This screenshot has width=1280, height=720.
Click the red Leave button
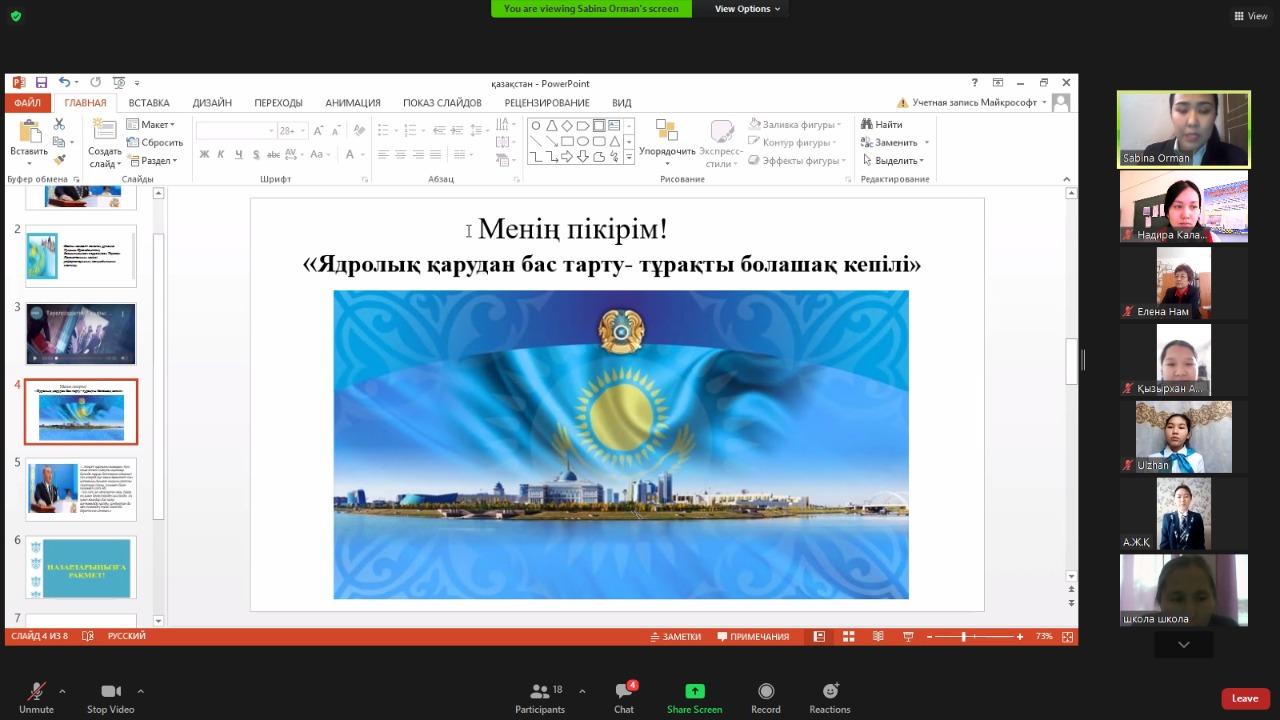(1245, 698)
